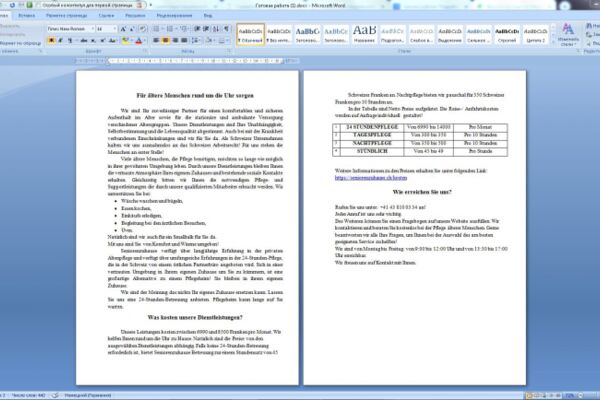Open the quick access toolbar customize arrow
This screenshot has width=600, height=400.
point(151,5)
